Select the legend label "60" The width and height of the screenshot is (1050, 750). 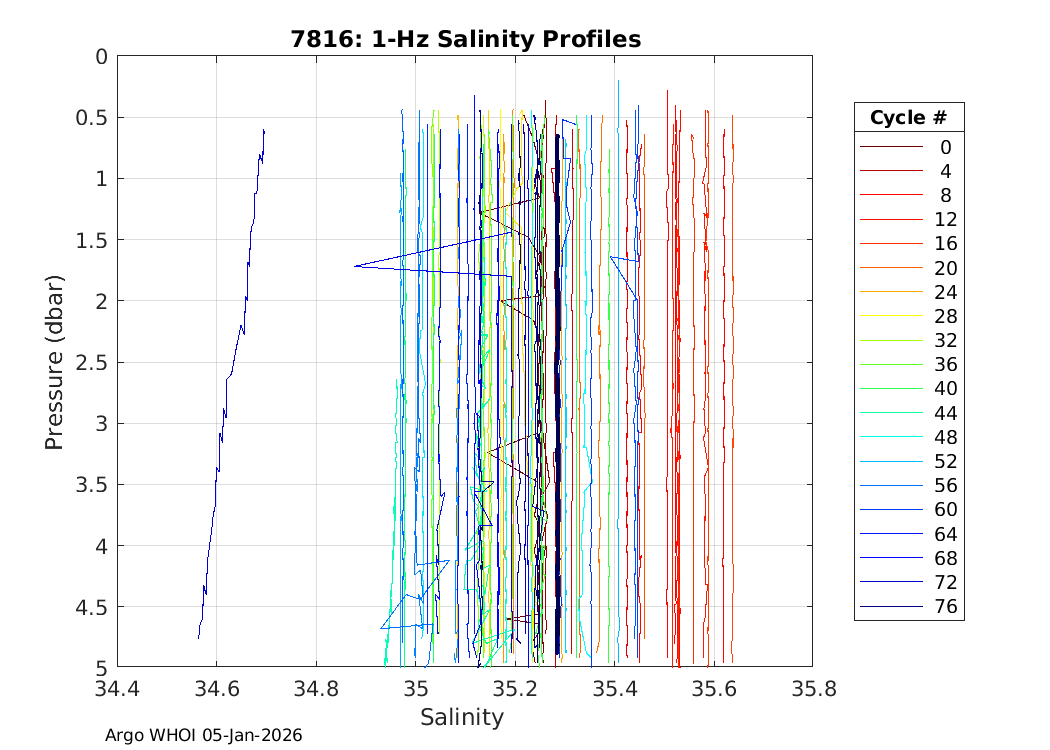click(945, 510)
